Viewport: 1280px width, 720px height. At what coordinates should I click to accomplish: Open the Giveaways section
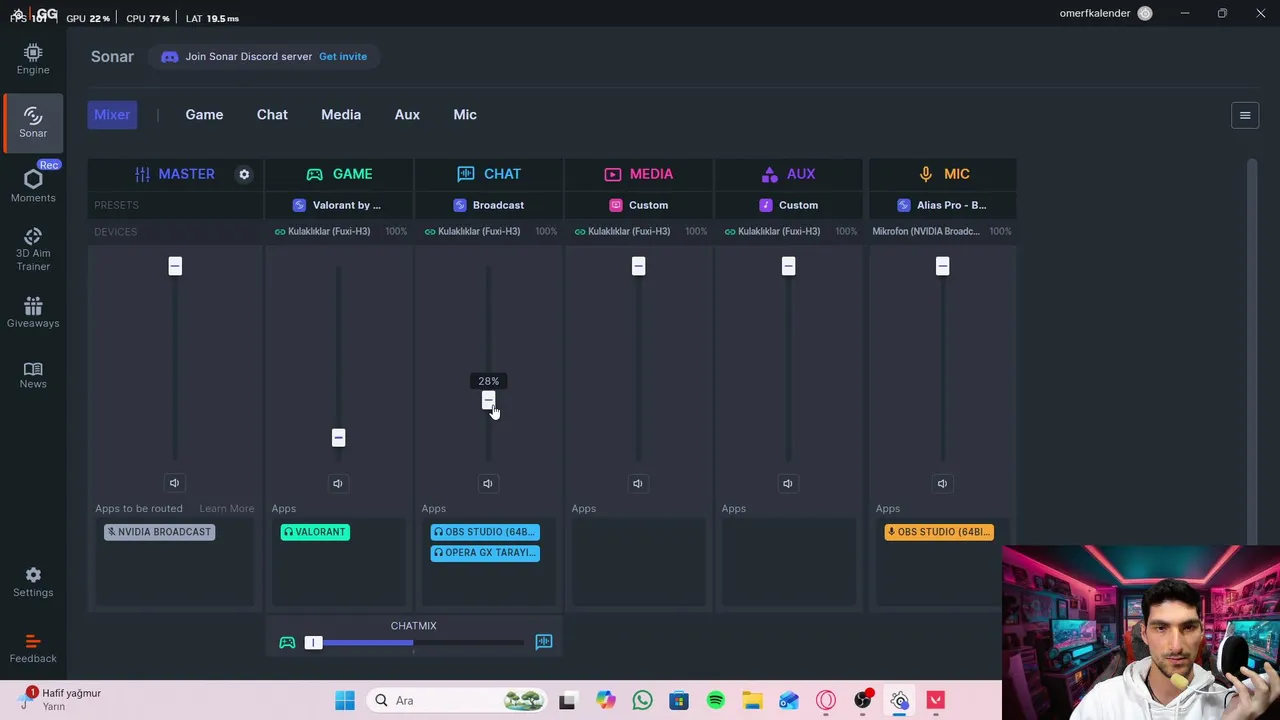33,312
